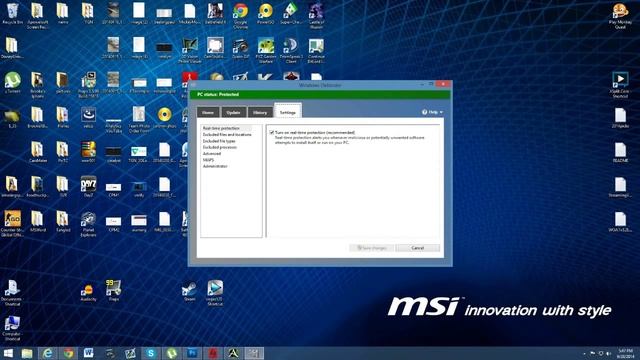Screen dimensions: 640x360
Task: Open the uTorrent desktop icon
Action: (12, 83)
